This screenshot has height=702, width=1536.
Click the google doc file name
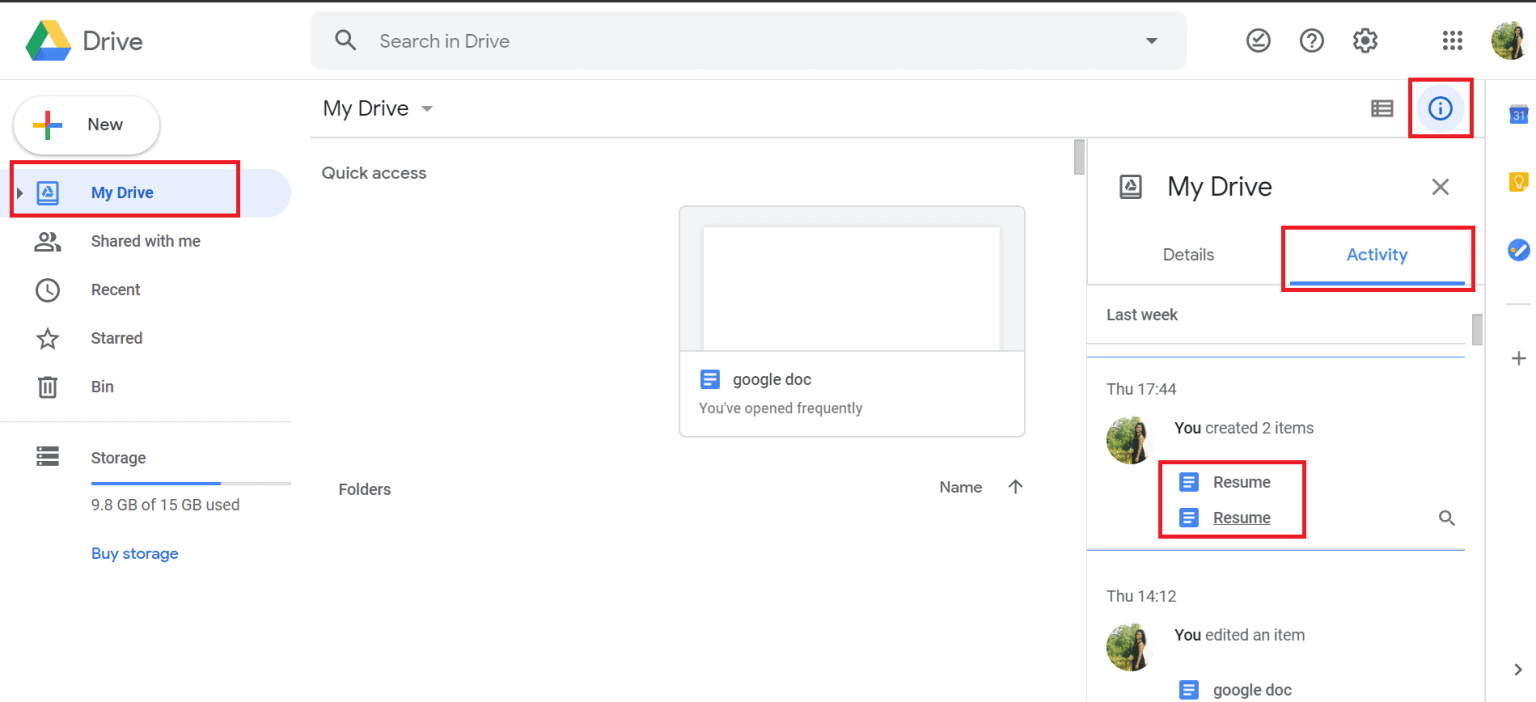coord(772,380)
